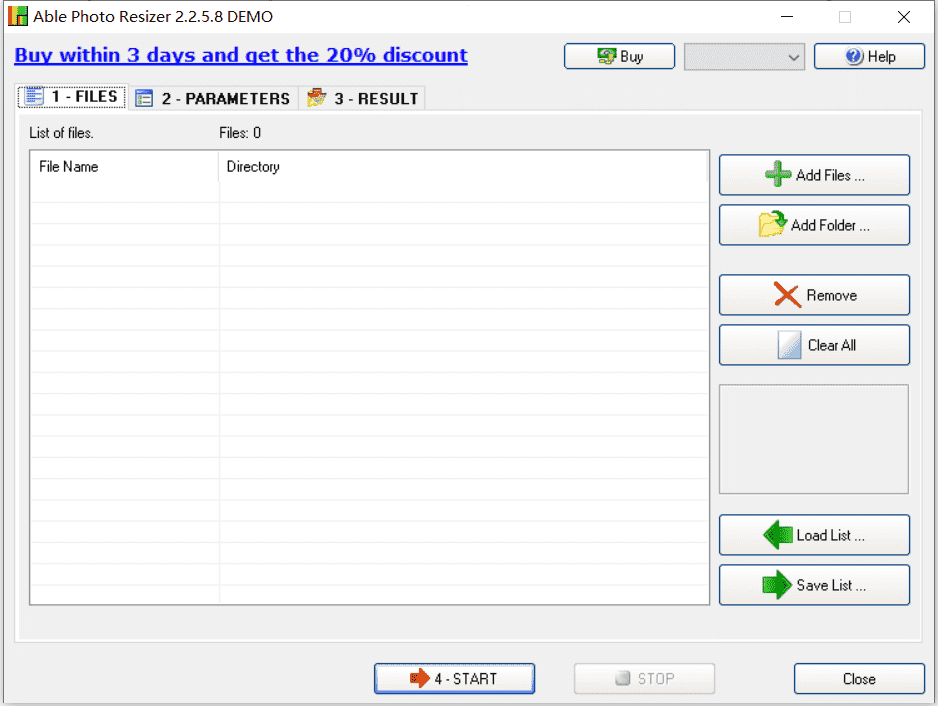Start resizing with 4 - START
This screenshot has height=706, width=938.
[x=455, y=678]
